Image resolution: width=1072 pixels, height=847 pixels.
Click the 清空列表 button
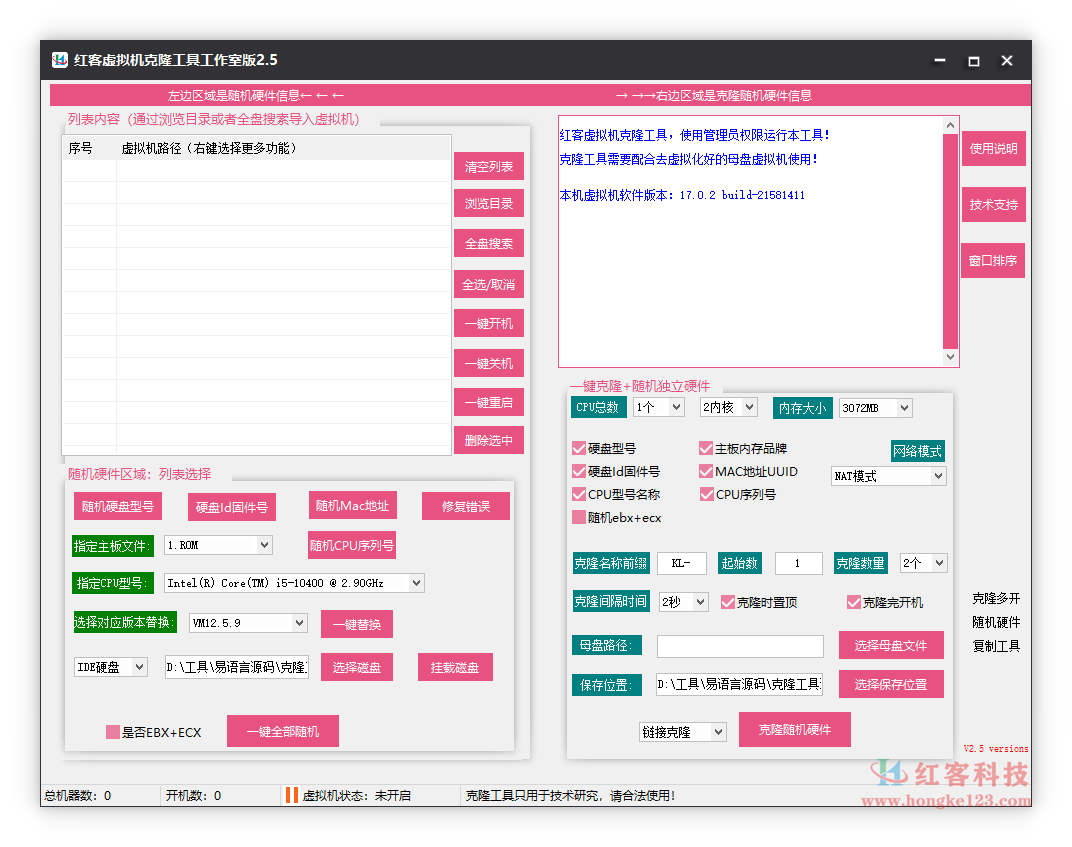click(488, 166)
